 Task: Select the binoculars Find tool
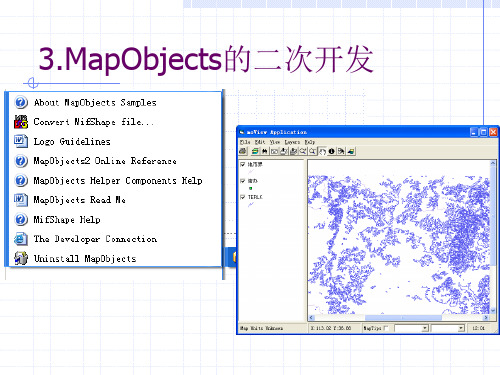tap(265, 151)
